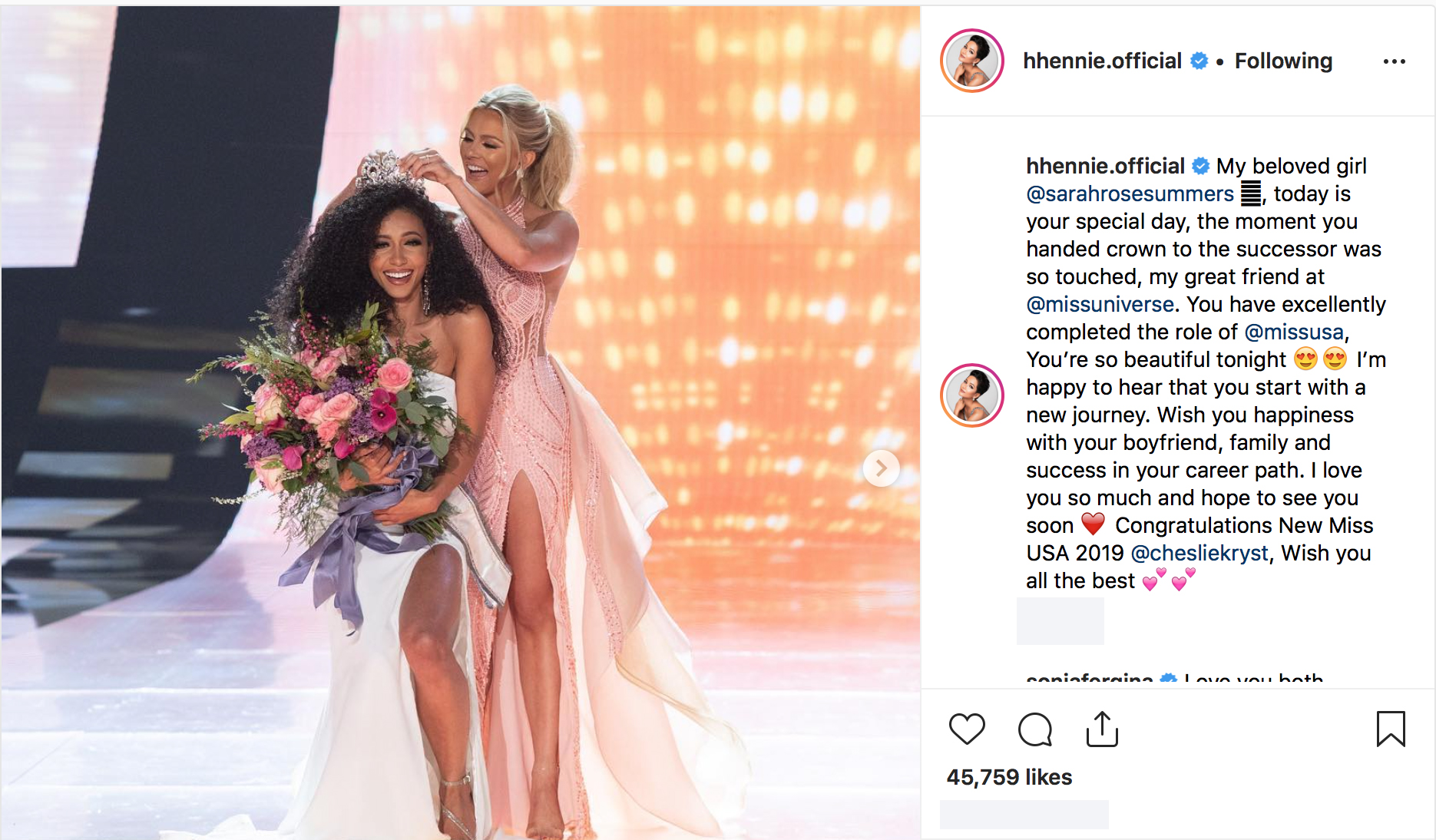
Task: Open the @missusa tagged profile
Action: point(1294,332)
